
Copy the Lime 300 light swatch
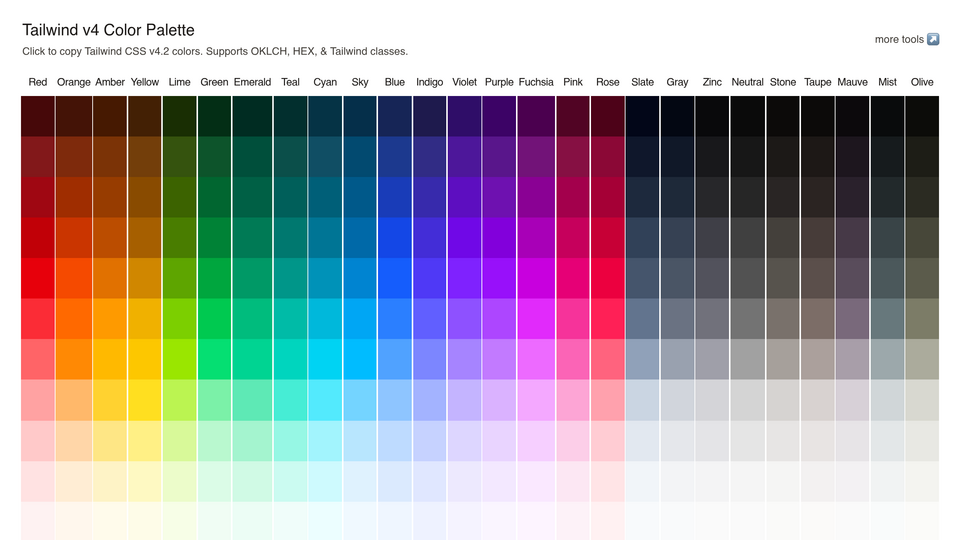(x=179, y=400)
